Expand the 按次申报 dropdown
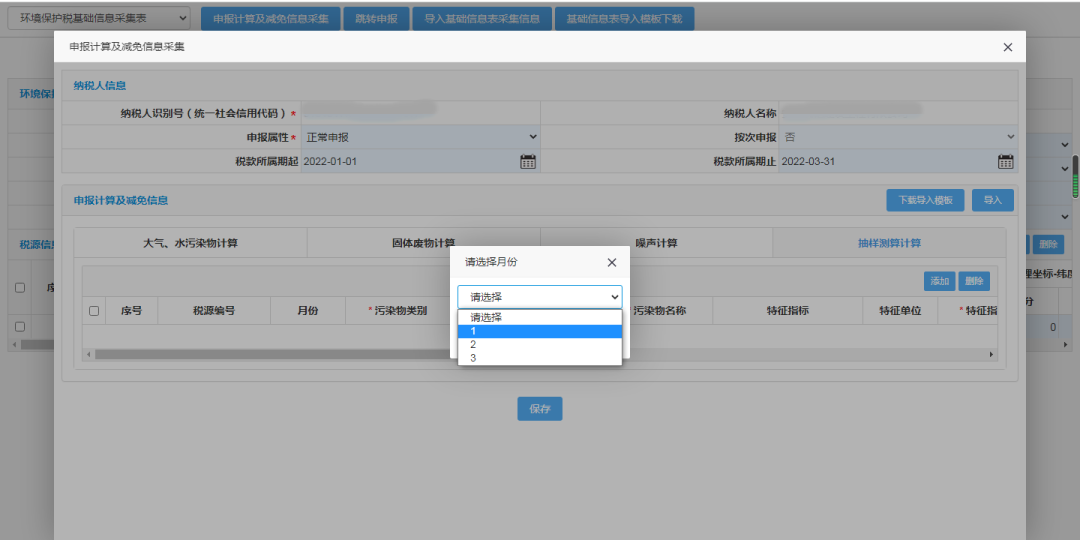 click(897, 137)
